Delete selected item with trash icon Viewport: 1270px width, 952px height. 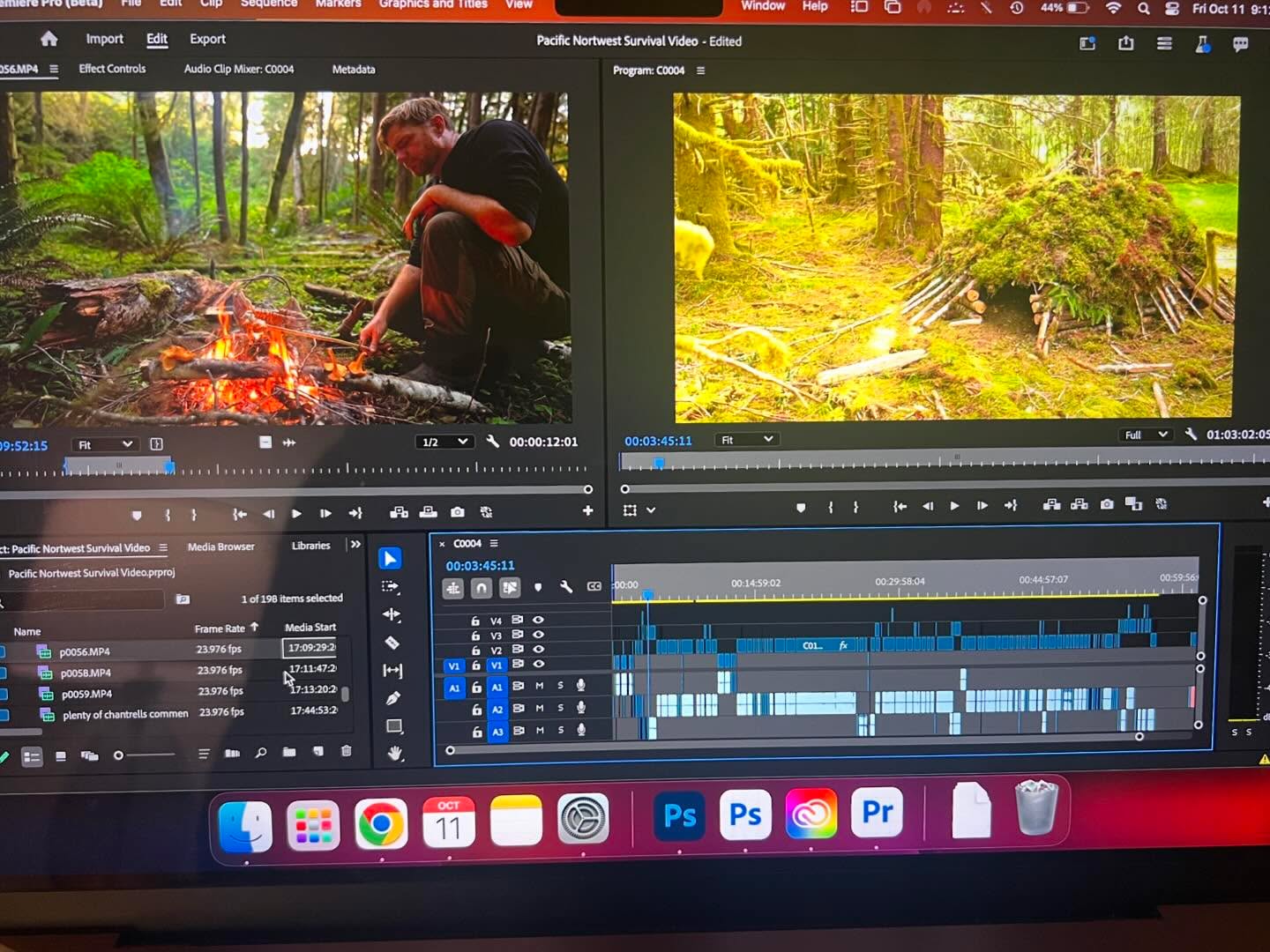pyautogui.click(x=346, y=751)
